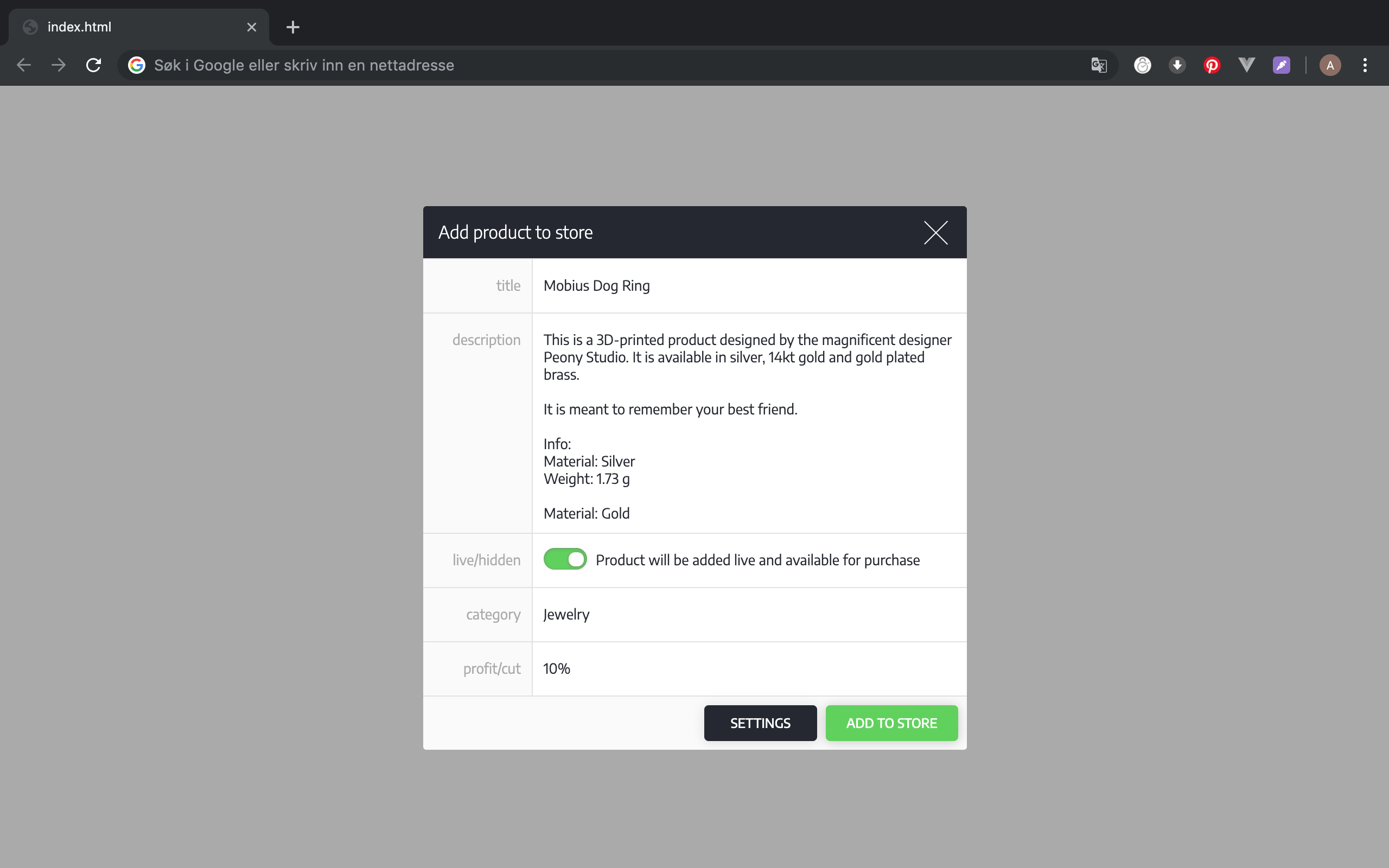Viewport: 1389px width, 868px height.
Task: Click the Google Translate extension icon
Action: [1099, 65]
